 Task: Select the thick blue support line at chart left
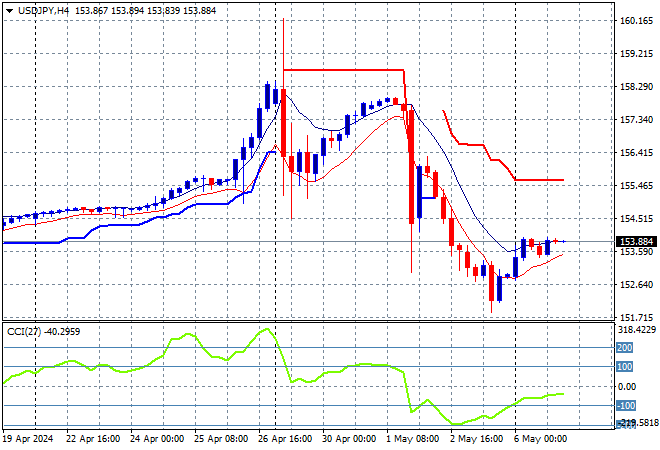coord(32,243)
